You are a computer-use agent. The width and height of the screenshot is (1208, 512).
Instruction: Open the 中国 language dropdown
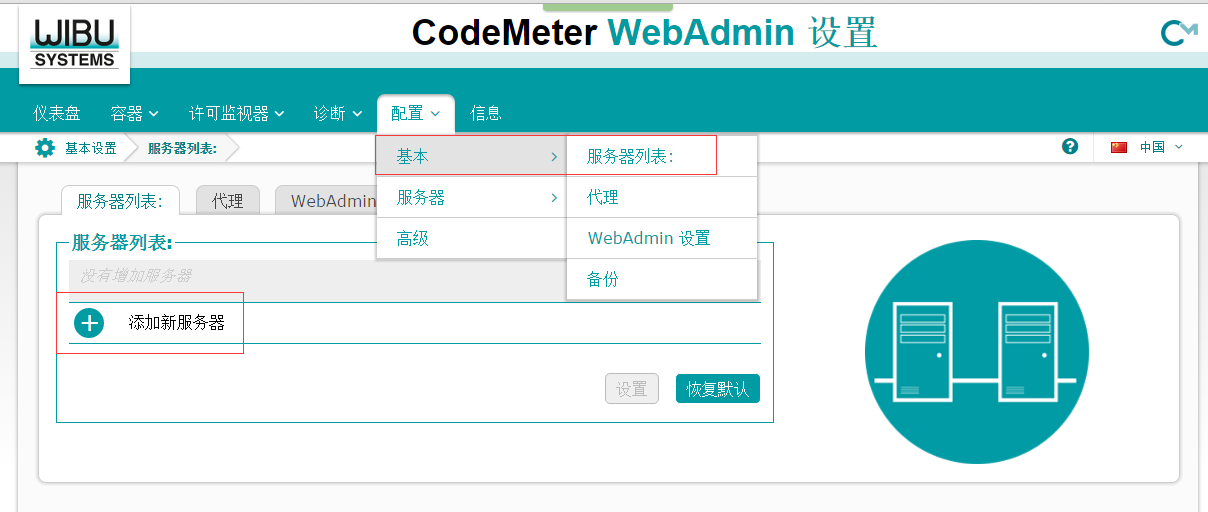pos(1161,147)
